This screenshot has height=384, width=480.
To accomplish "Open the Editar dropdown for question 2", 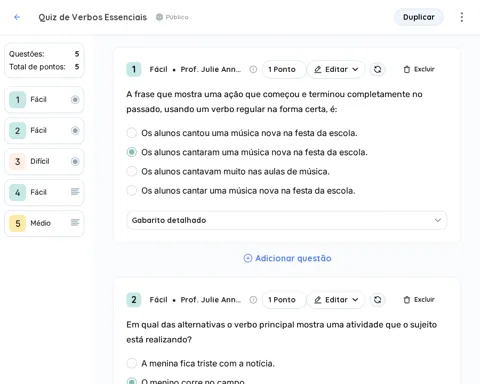I will pyautogui.click(x=336, y=300).
